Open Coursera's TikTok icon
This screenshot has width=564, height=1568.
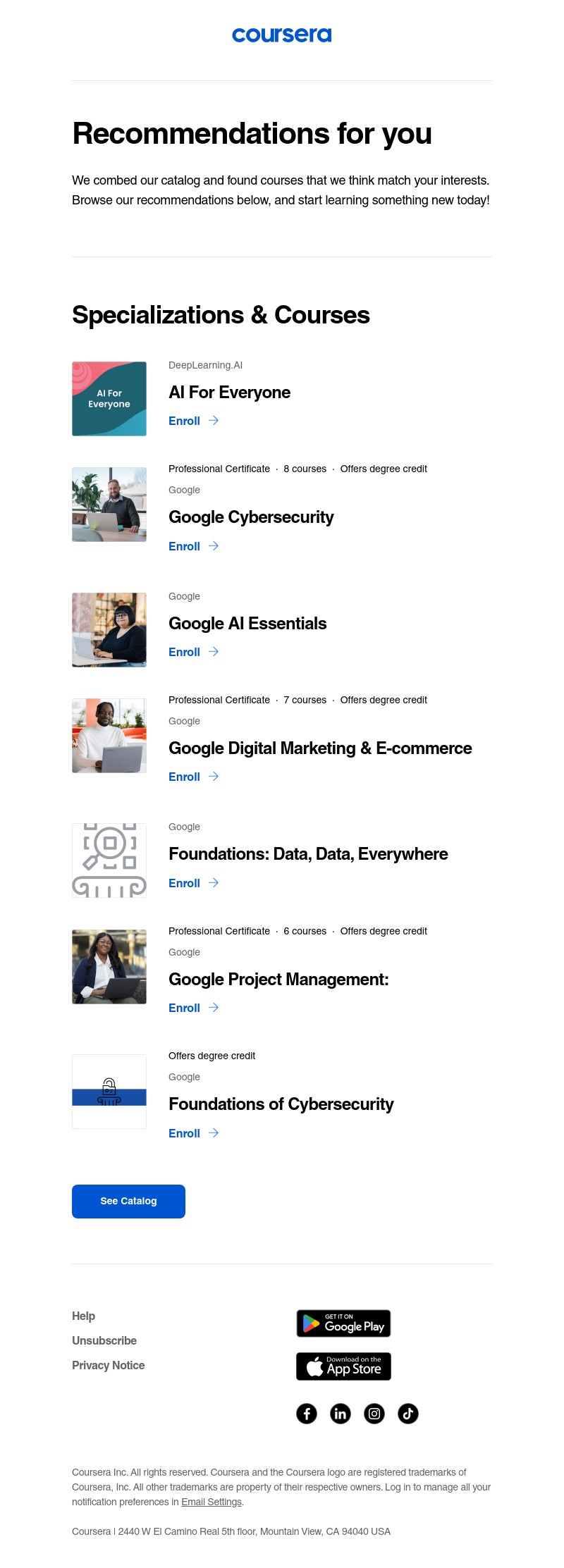coord(408,1413)
